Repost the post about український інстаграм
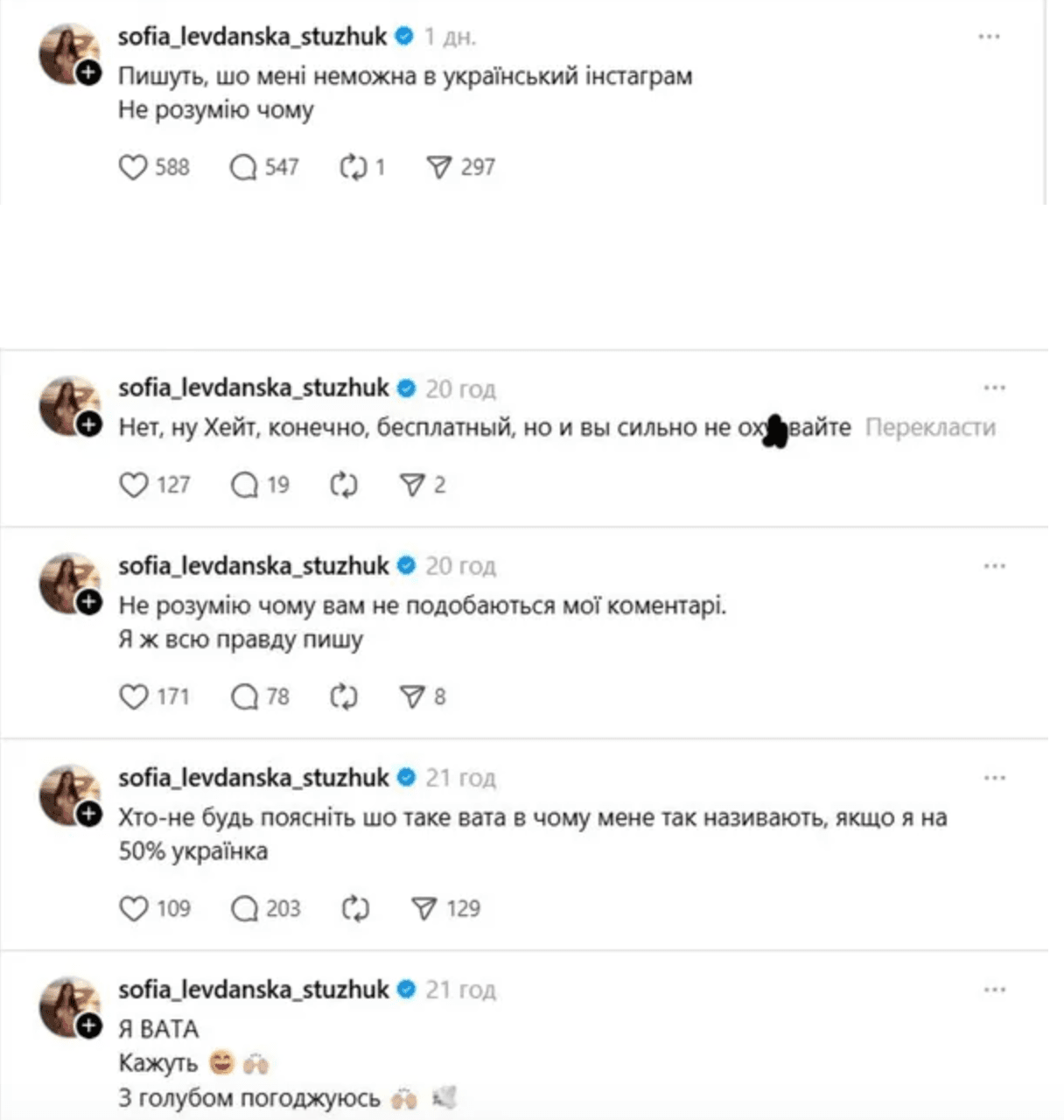Viewport: 1064px width, 1120px height. click(x=353, y=167)
